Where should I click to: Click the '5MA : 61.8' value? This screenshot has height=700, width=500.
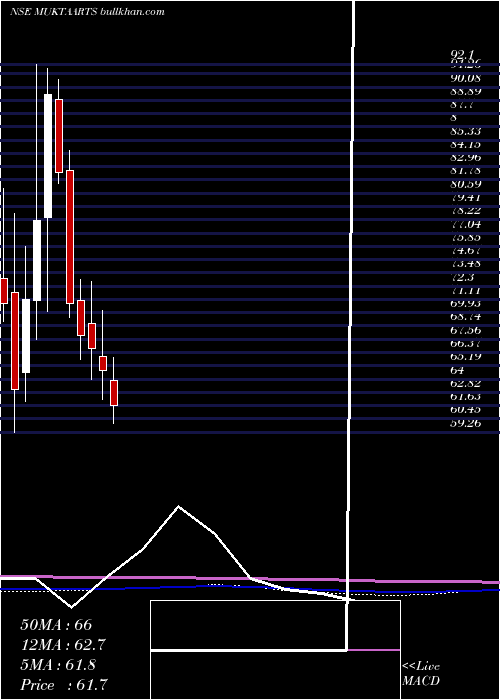pyautogui.click(x=58, y=665)
